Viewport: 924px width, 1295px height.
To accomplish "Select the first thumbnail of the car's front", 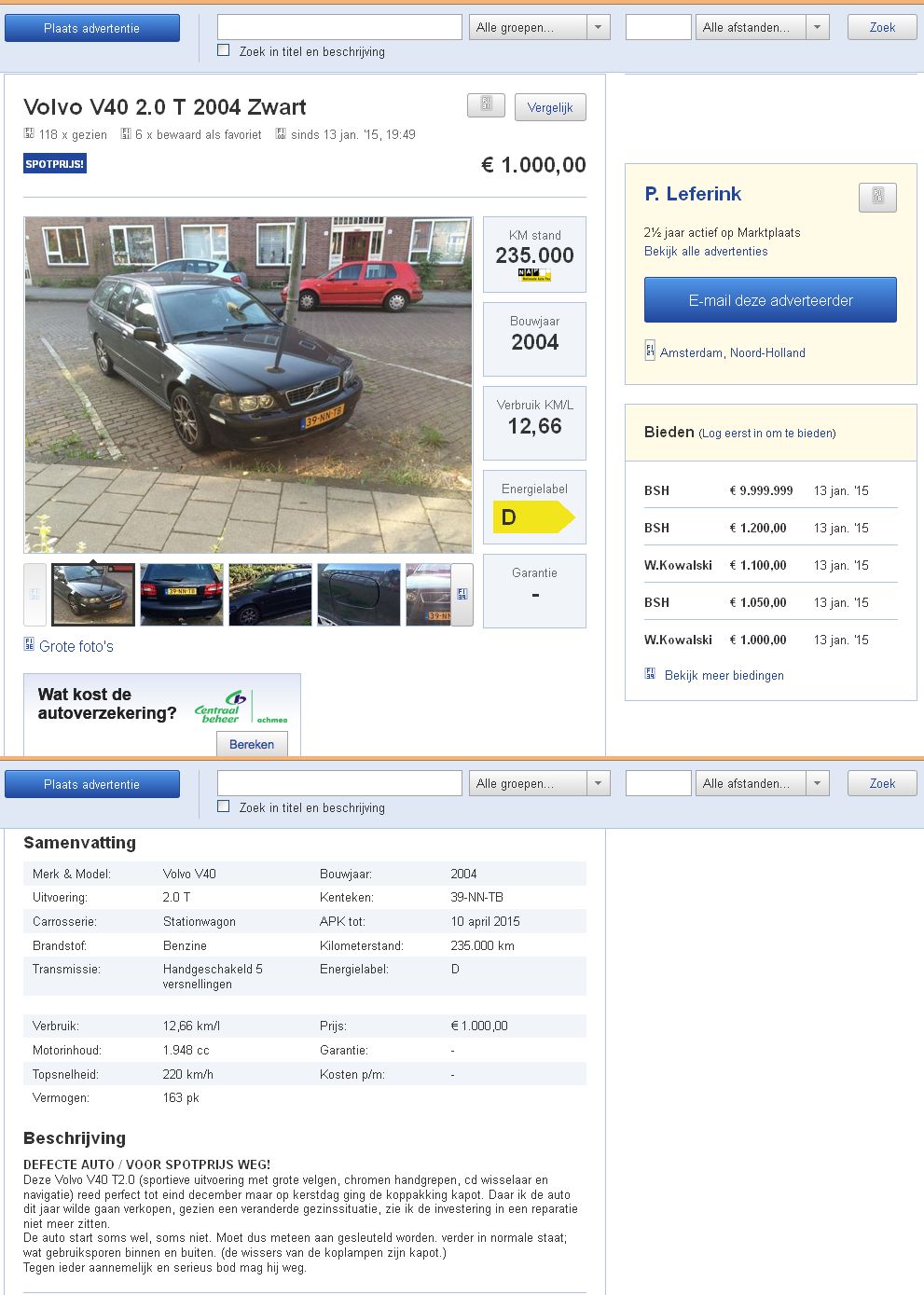I will coord(93,594).
